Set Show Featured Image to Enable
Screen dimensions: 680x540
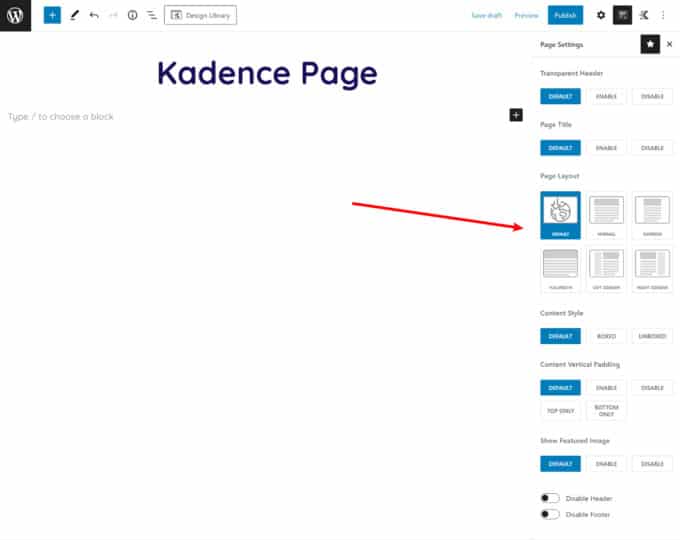point(606,464)
